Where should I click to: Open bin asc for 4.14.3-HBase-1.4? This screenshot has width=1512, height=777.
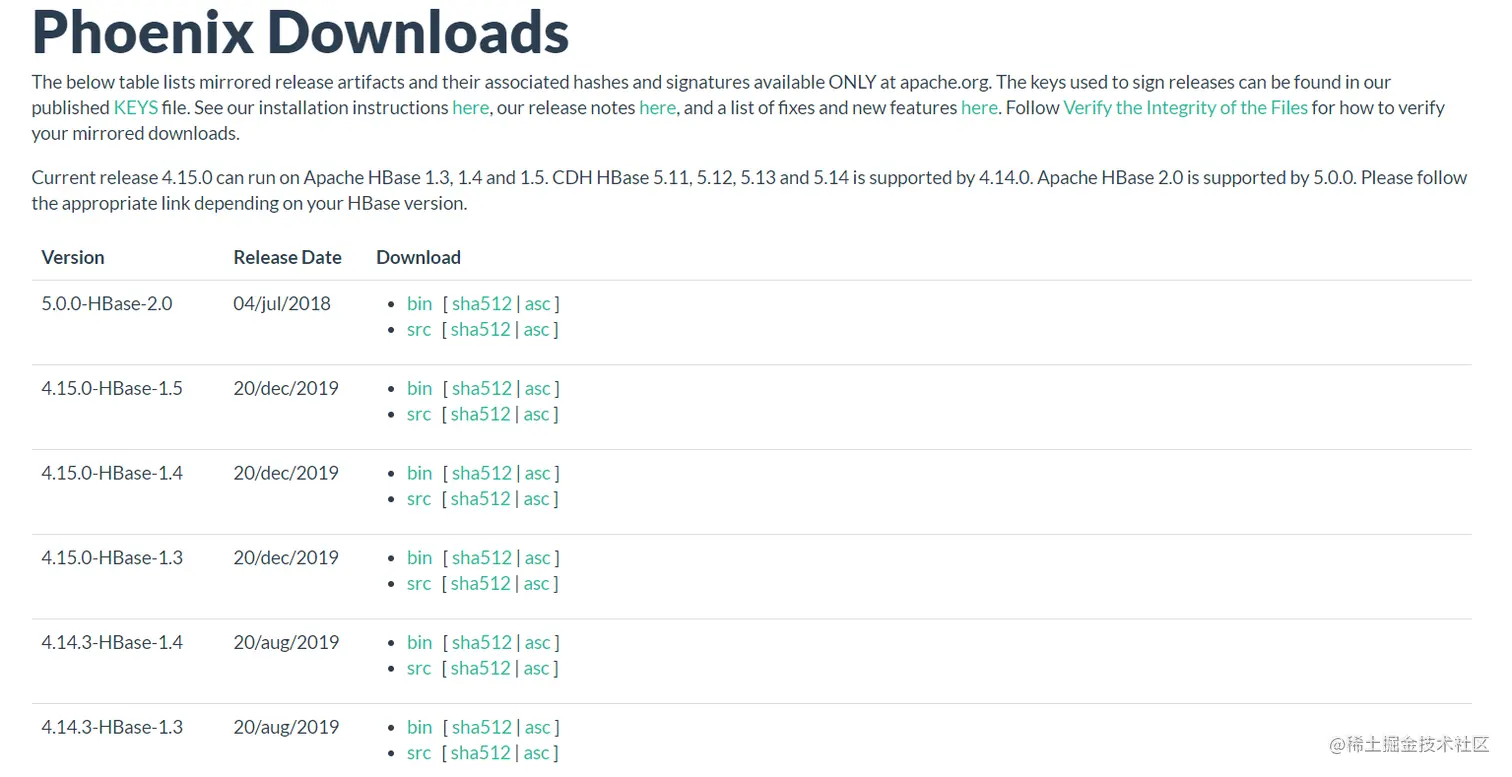pos(537,643)
